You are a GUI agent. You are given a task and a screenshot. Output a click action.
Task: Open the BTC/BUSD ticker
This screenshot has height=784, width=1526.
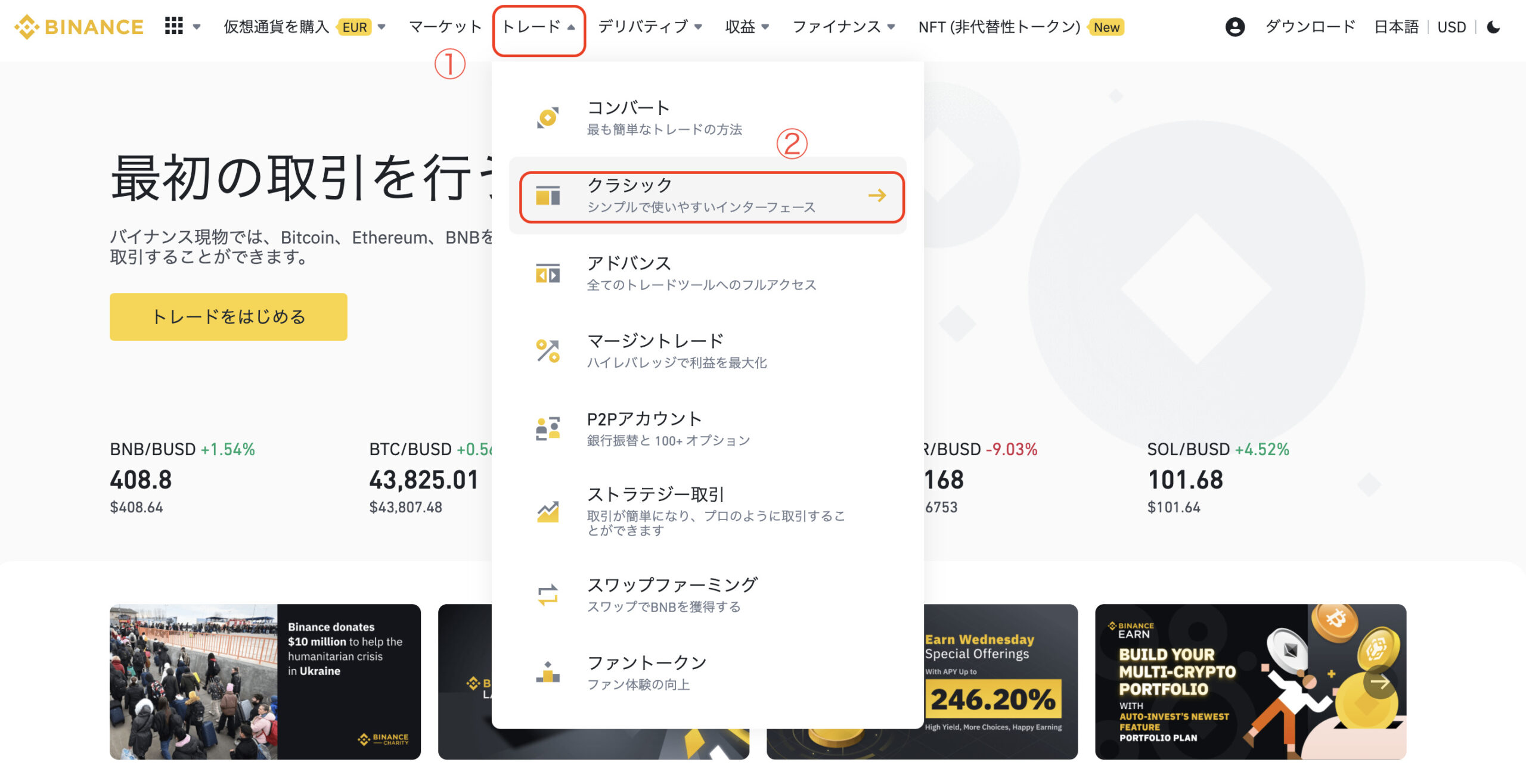point(430,477)
